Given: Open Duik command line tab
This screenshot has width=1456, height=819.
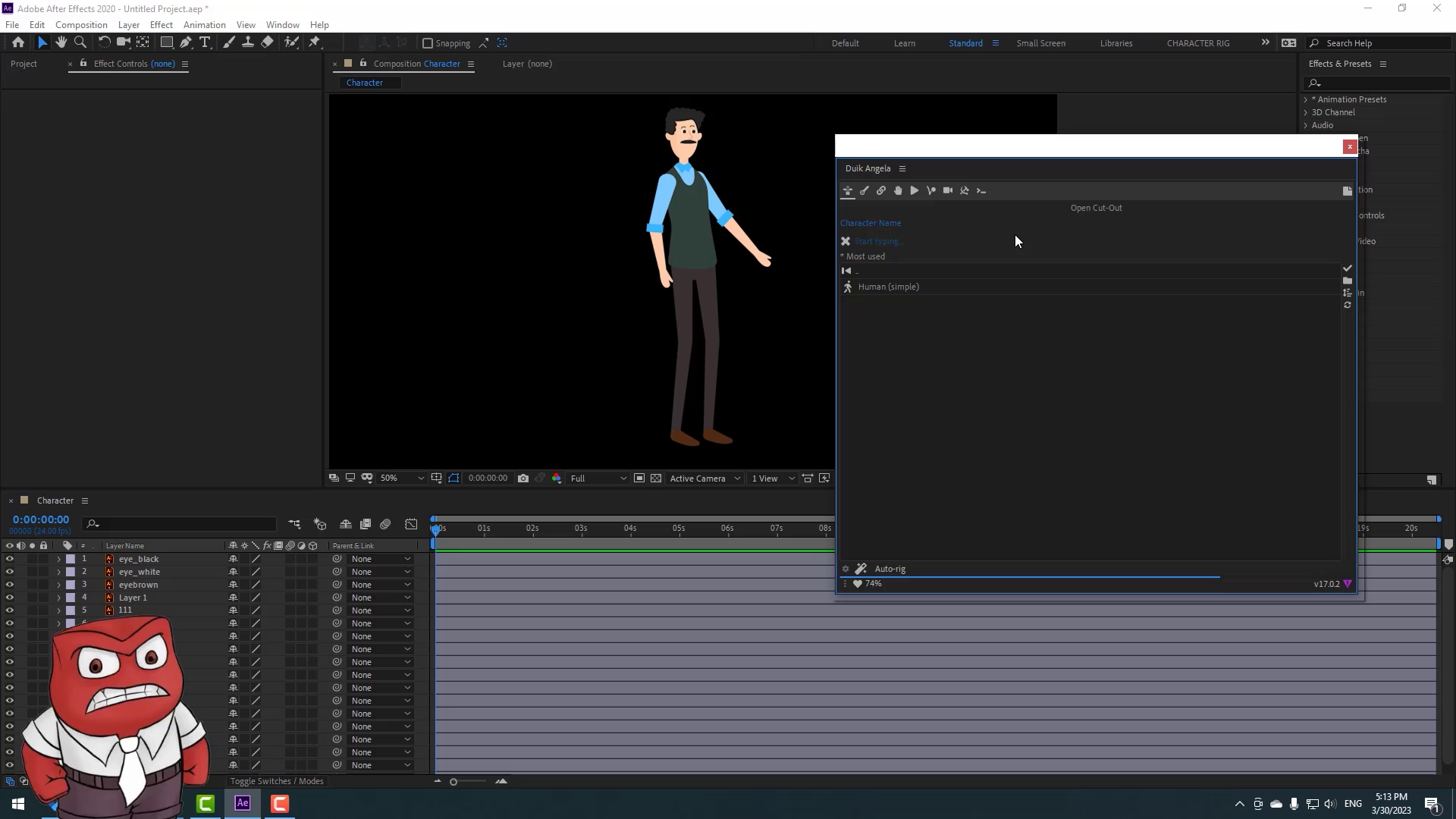Looking at the screenshot, I should pos(981,190).
